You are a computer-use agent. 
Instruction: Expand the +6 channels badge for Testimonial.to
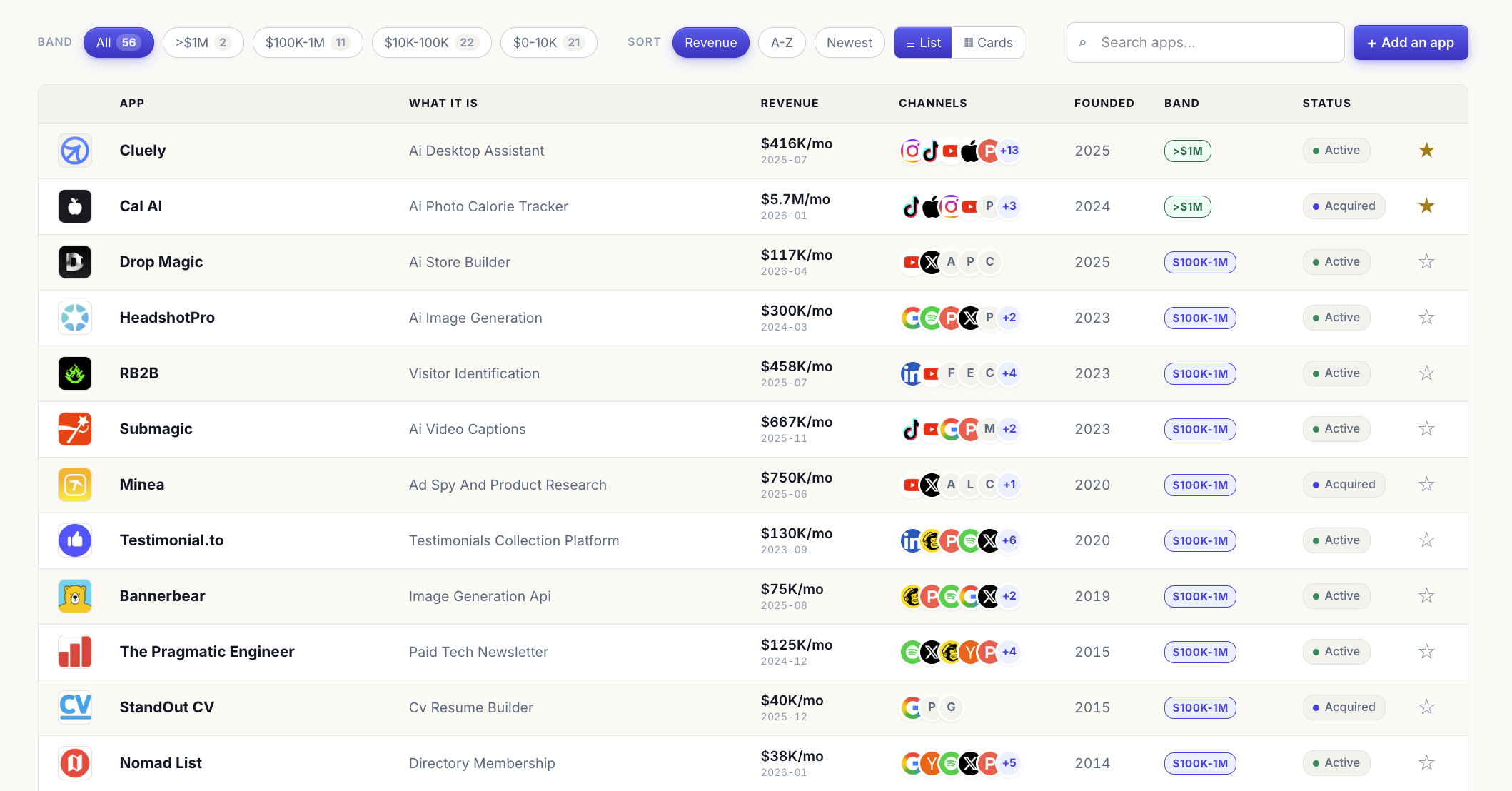pyautogui.click(x=1009, y=540)
